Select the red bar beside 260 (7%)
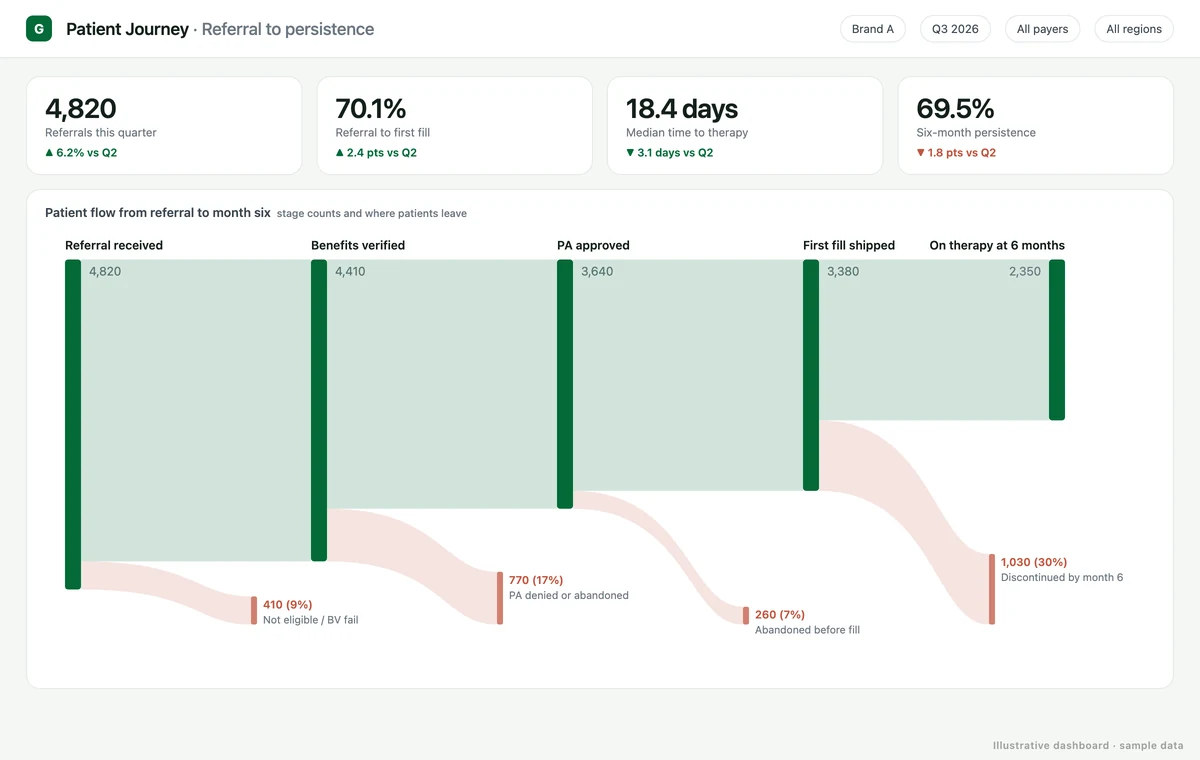Image resolution: width=1200 pixels, height=760 pixels. pyautogui.click(x=746, y=616)
